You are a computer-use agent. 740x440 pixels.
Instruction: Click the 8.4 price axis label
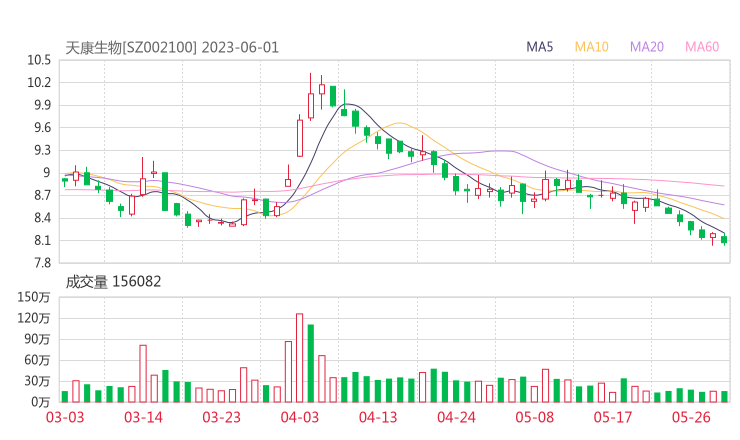[x=42, y=218]
